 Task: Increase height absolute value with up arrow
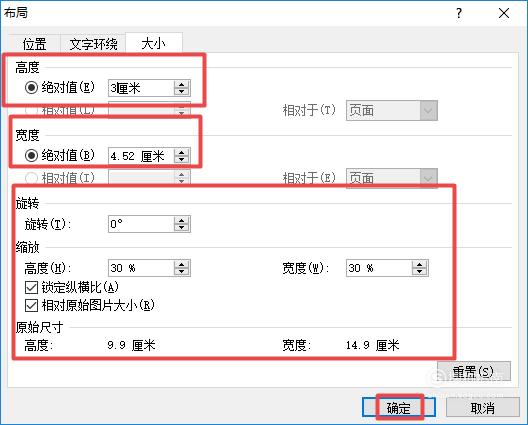[182, 84]
